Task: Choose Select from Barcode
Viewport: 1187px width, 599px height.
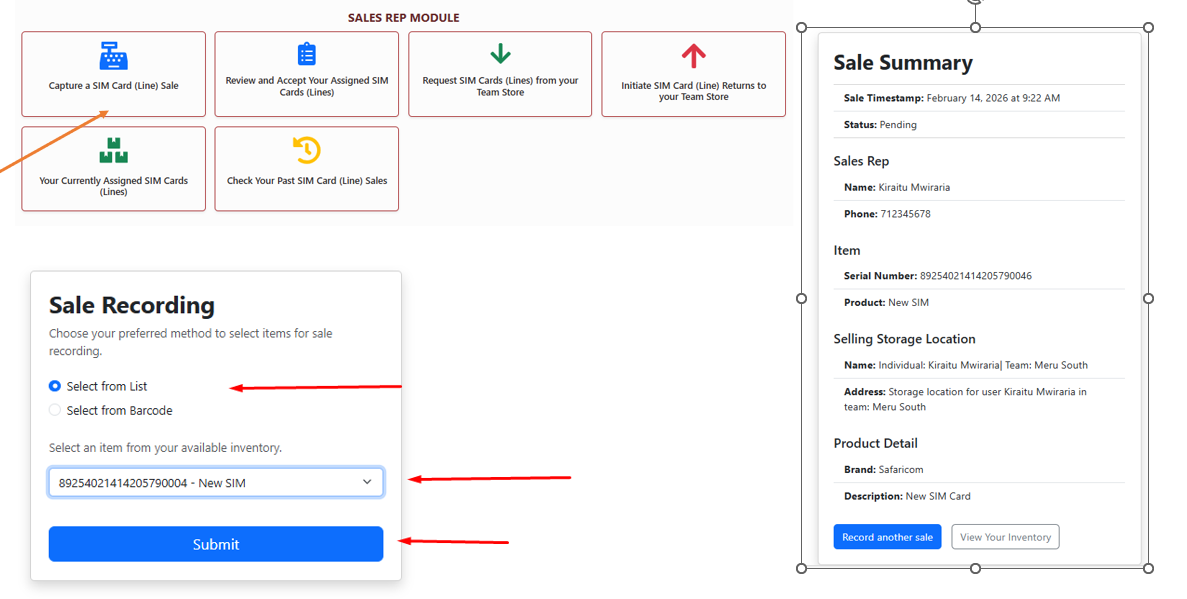Action: (x=55, y=408)
